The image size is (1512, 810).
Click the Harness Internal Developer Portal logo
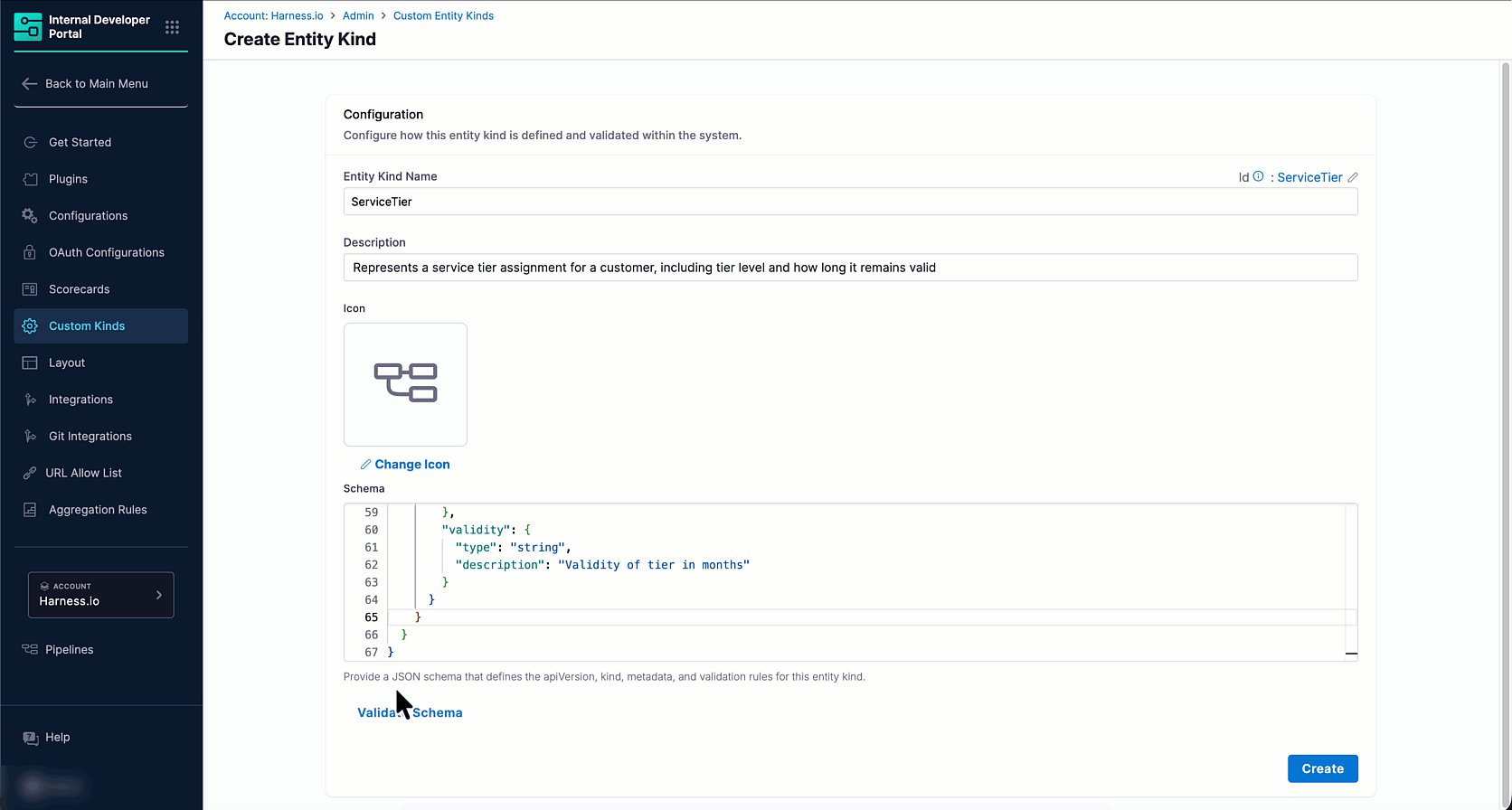coord(28,27)
